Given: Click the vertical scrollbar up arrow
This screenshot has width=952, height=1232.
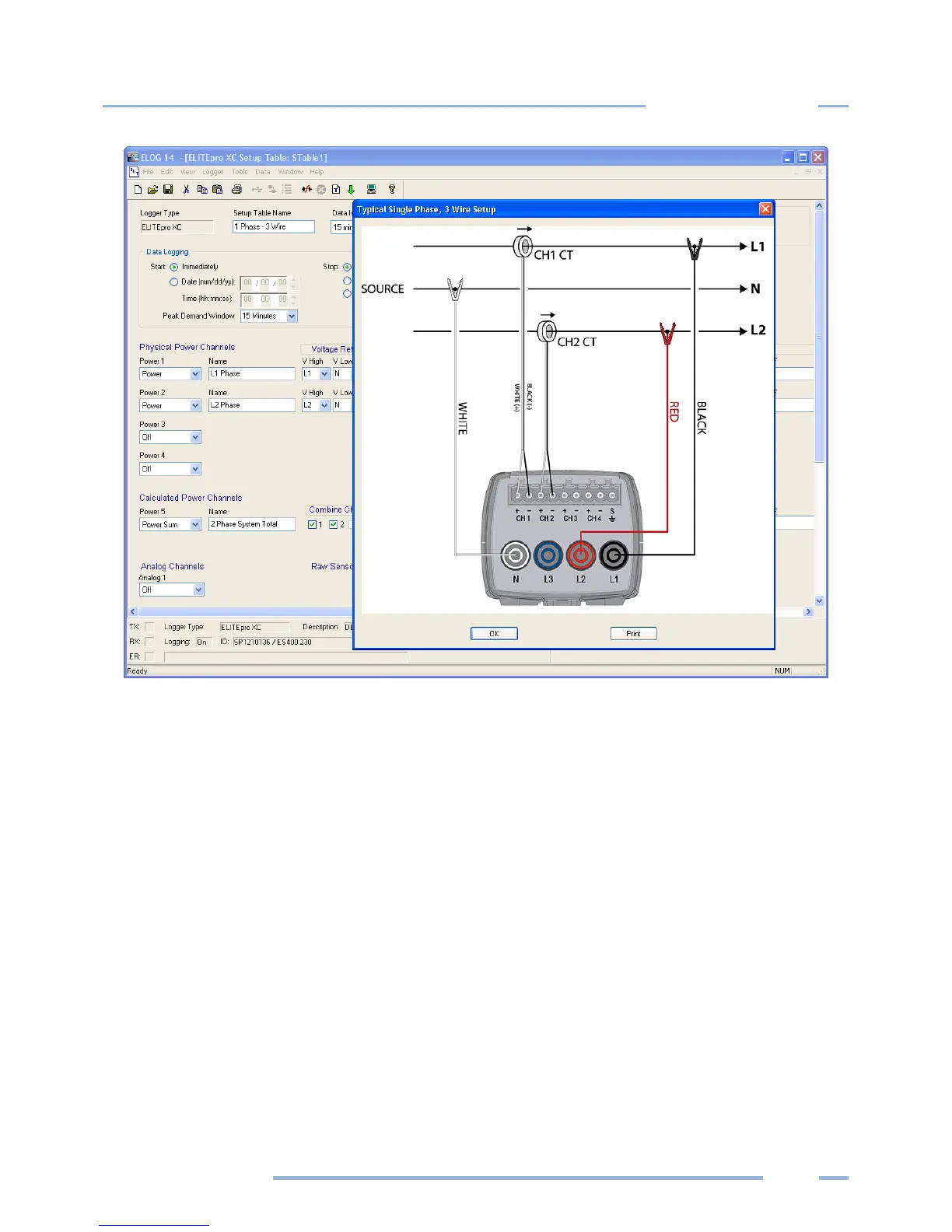Looking at the screenshot, I should 819,205.
